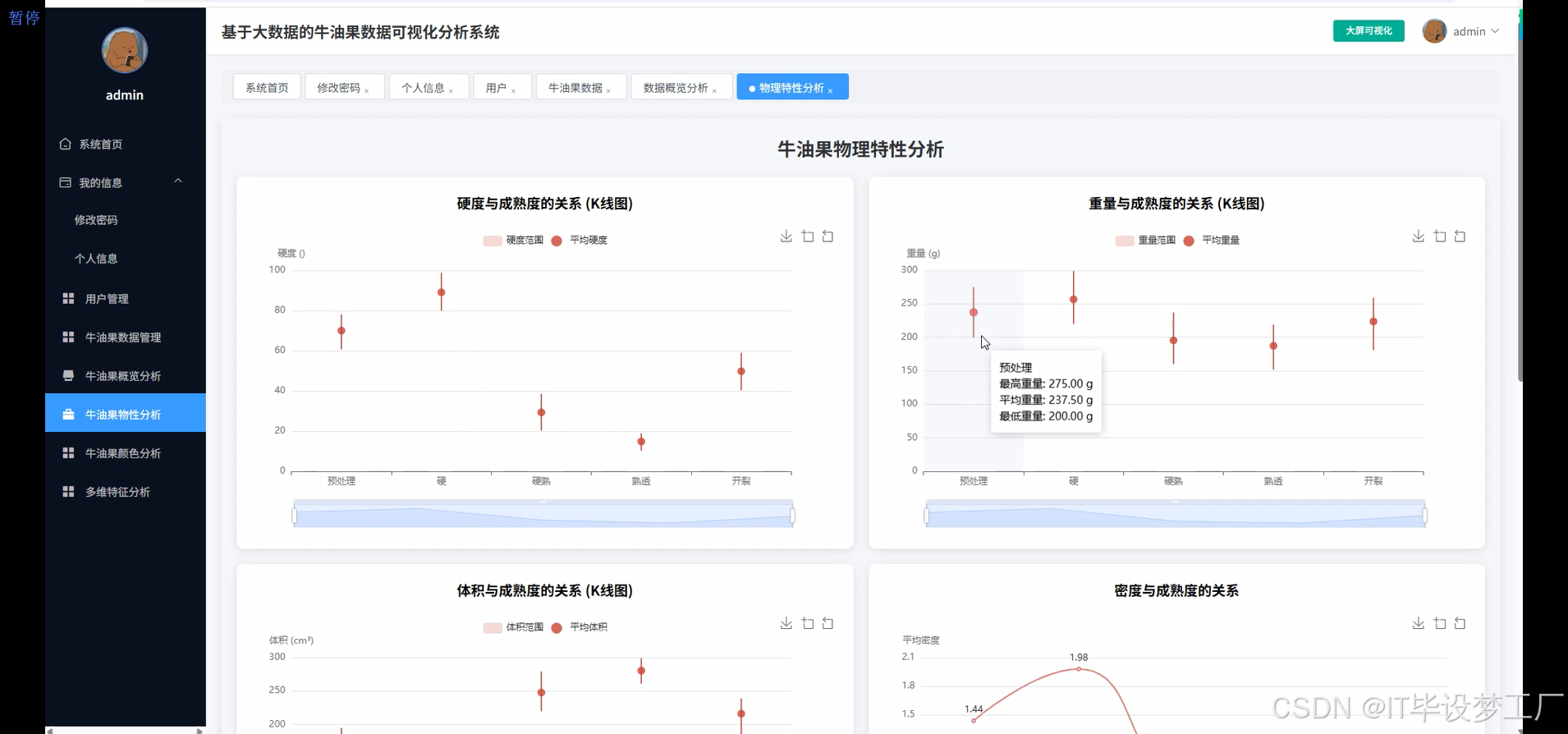This screenshot has width=1568, height=734.
Task: Click the grid icon beside 多维特征分析
Action: click(68, 492)
